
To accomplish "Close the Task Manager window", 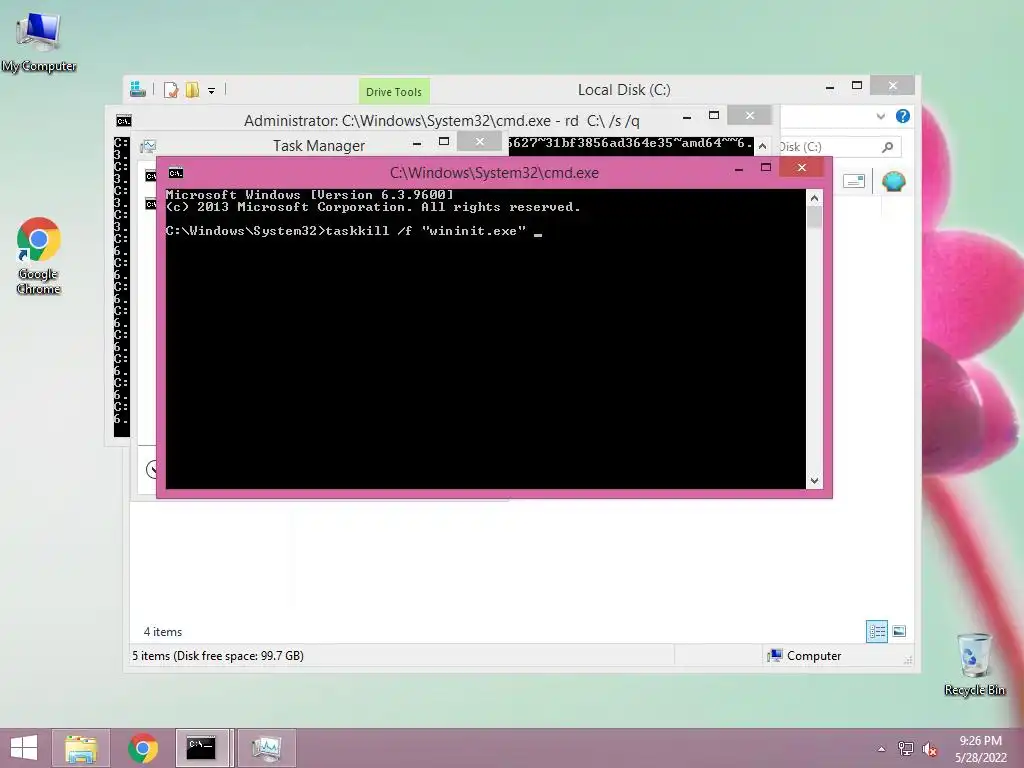I will [479, 142].
